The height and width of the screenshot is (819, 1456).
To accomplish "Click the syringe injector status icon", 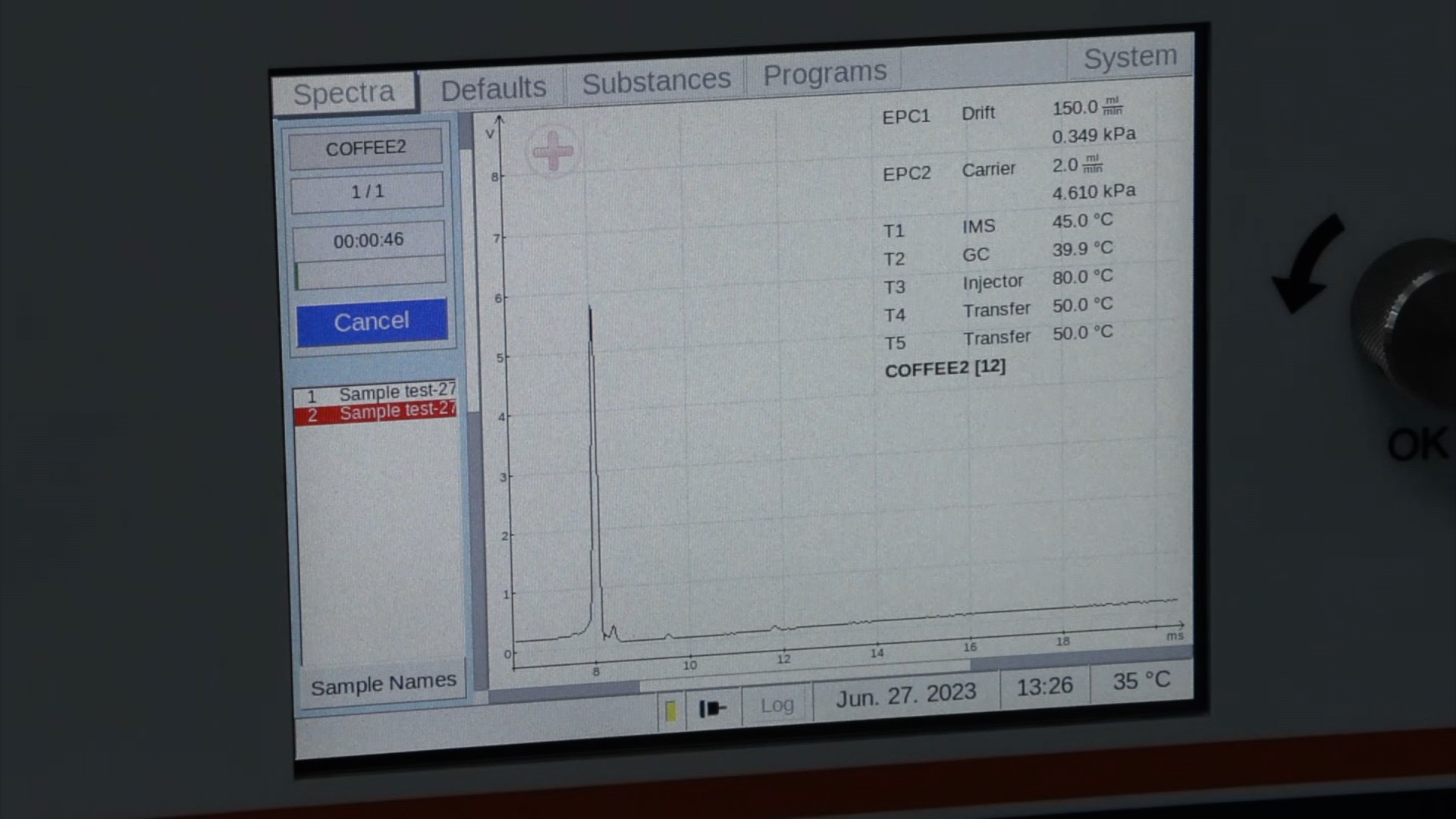I will (x=713, y=708).
